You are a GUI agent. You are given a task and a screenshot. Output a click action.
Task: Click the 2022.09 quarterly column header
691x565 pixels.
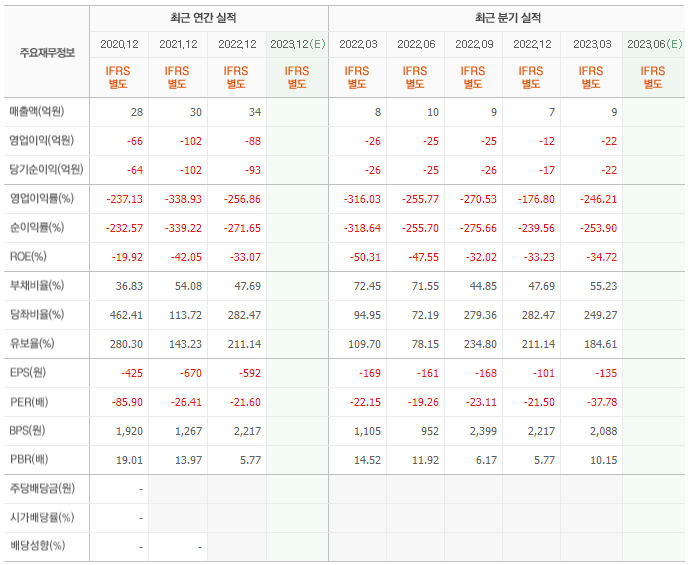(x=474, y=45)
